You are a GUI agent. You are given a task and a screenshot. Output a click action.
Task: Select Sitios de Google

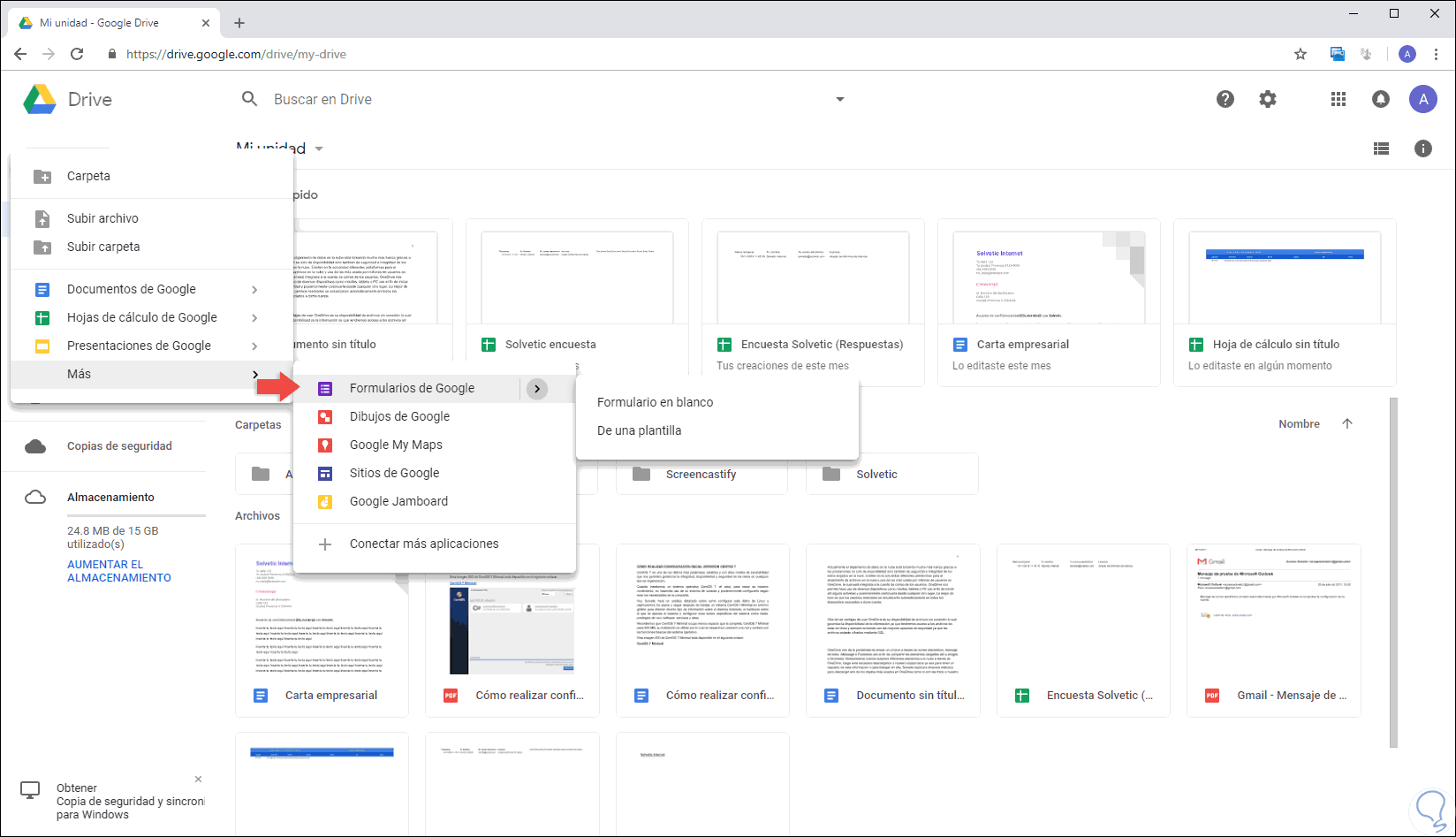[x=435, y=473]
